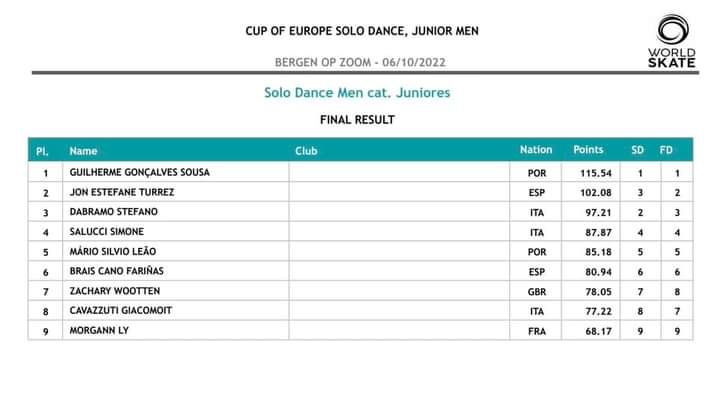Click the Club column header
This screenshot has width=720, height=407.
pyautogui.click(x=306, y=151)
